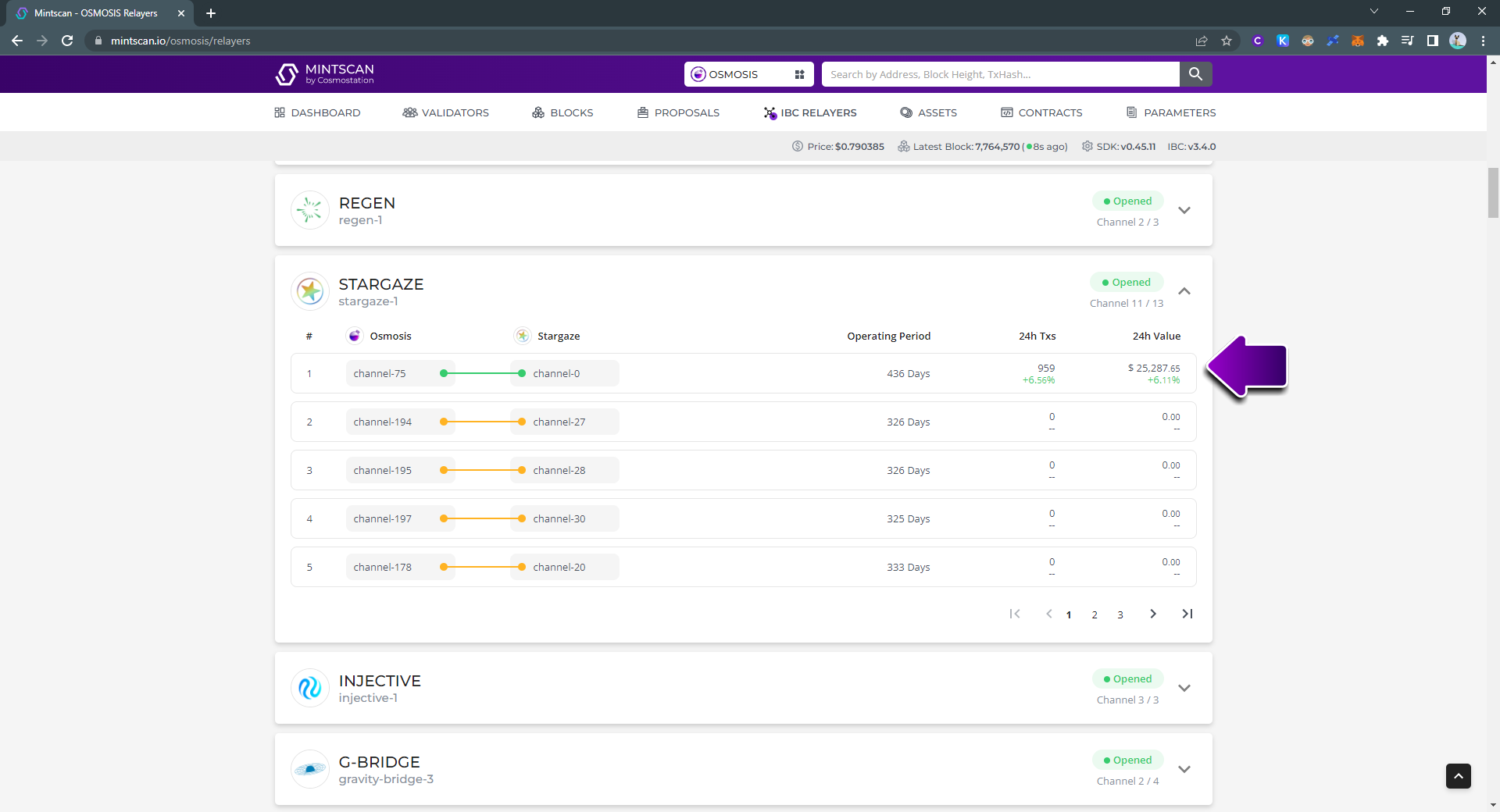Expand the Injective relayer card
The height and width of the screenshot is (812, 1500).
1184,688
